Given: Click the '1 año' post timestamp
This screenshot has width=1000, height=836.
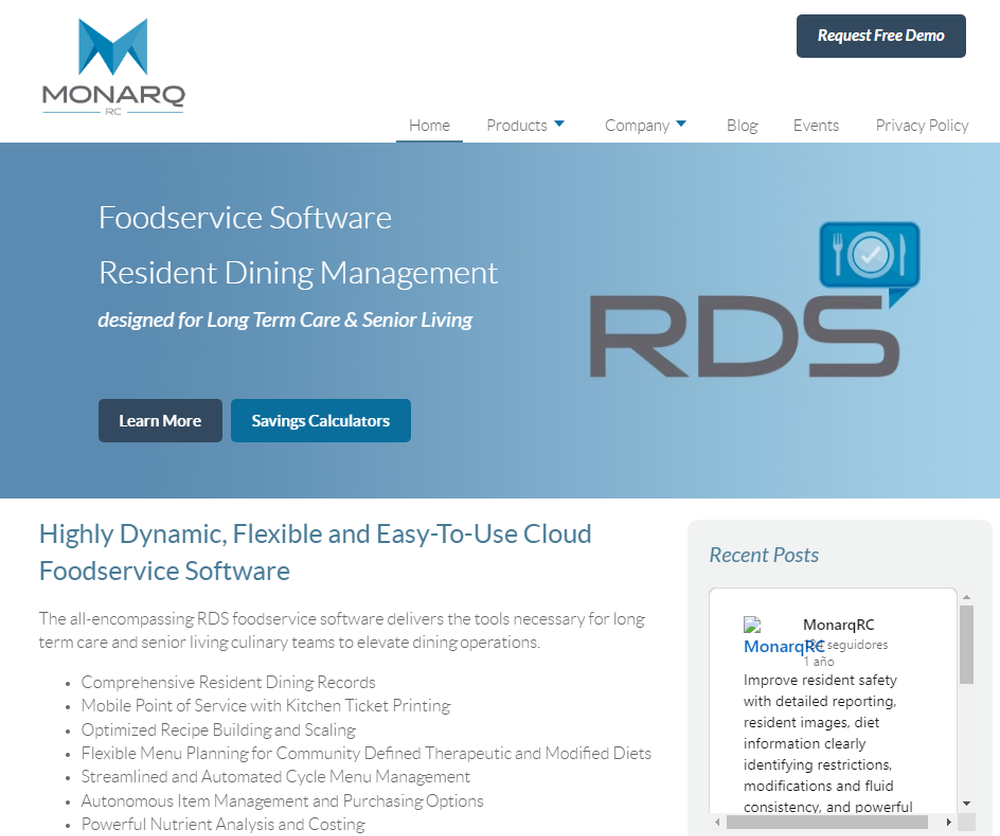Looking at the screenshot, I should 818,661.
